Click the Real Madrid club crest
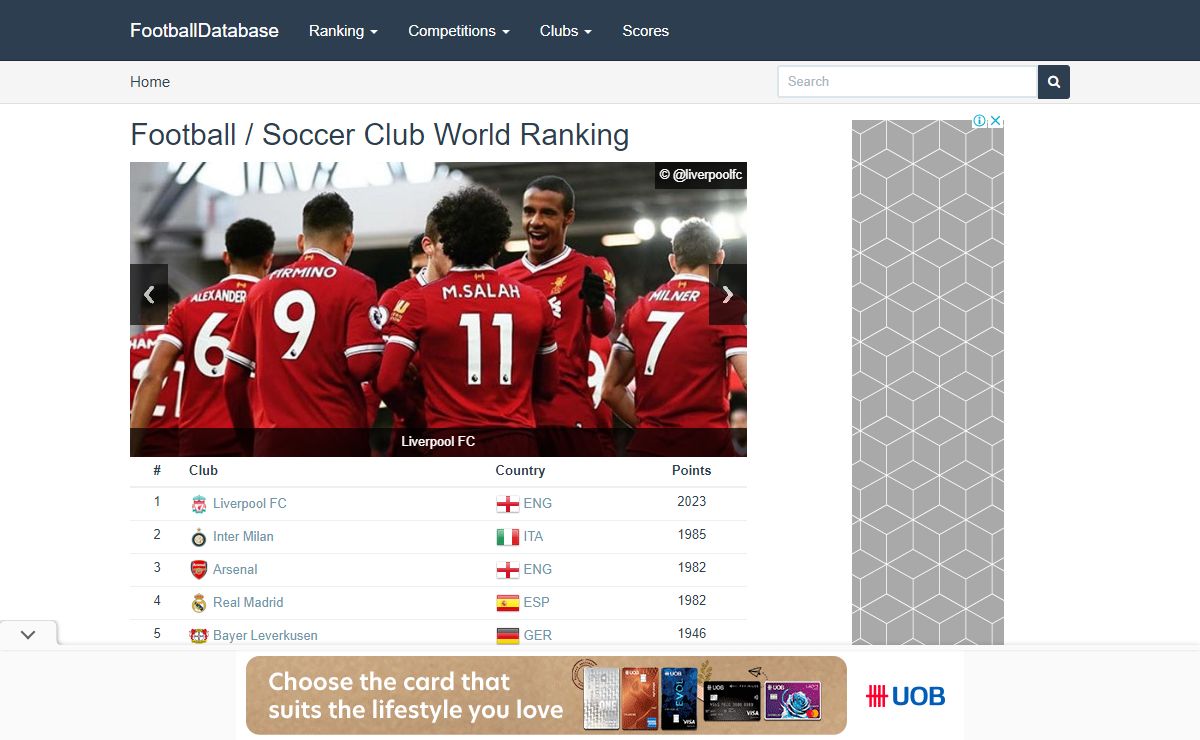This screenshot has width=1200, height=740. (x=199, y=603)
